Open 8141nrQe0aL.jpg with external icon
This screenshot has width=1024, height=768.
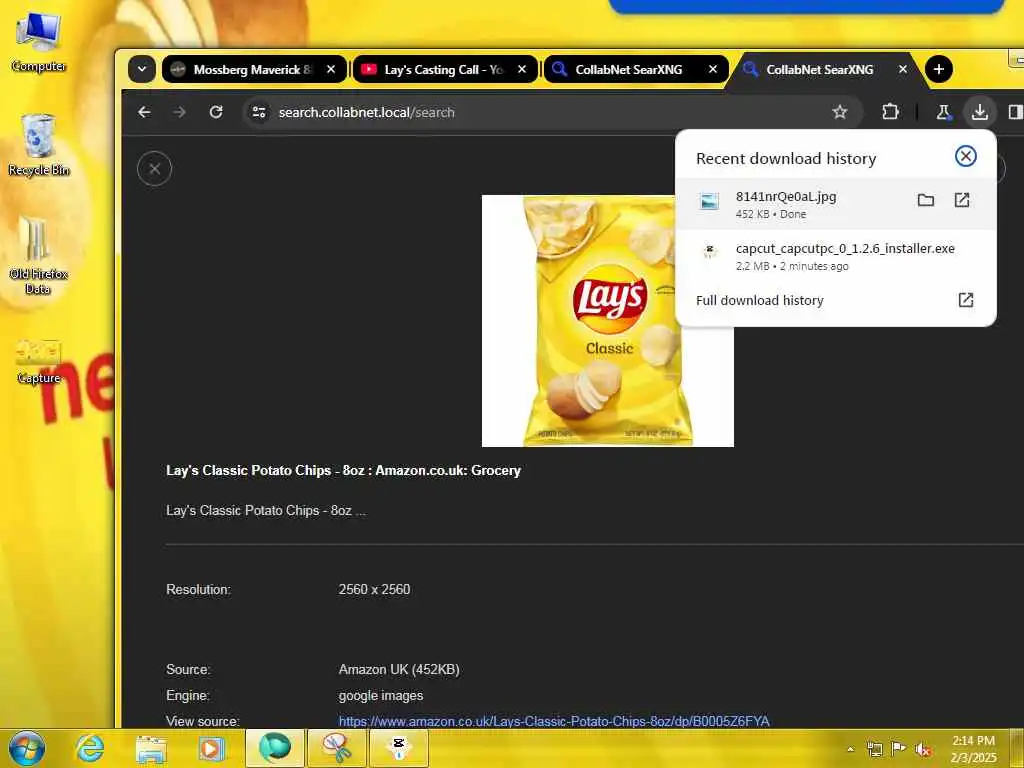click(x=962, y=200)
